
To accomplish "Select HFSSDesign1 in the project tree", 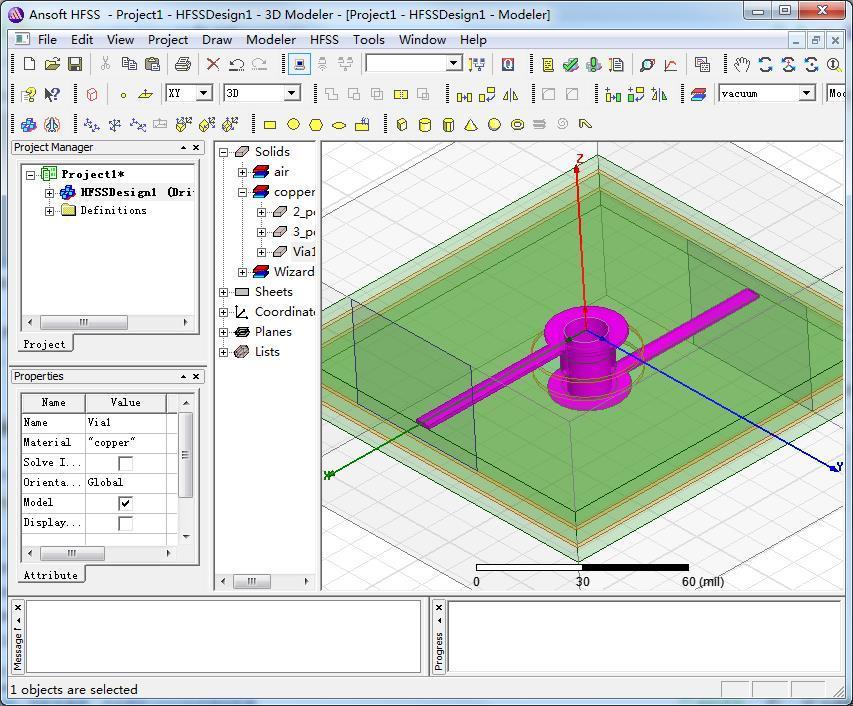I will (x=118, y=192).
